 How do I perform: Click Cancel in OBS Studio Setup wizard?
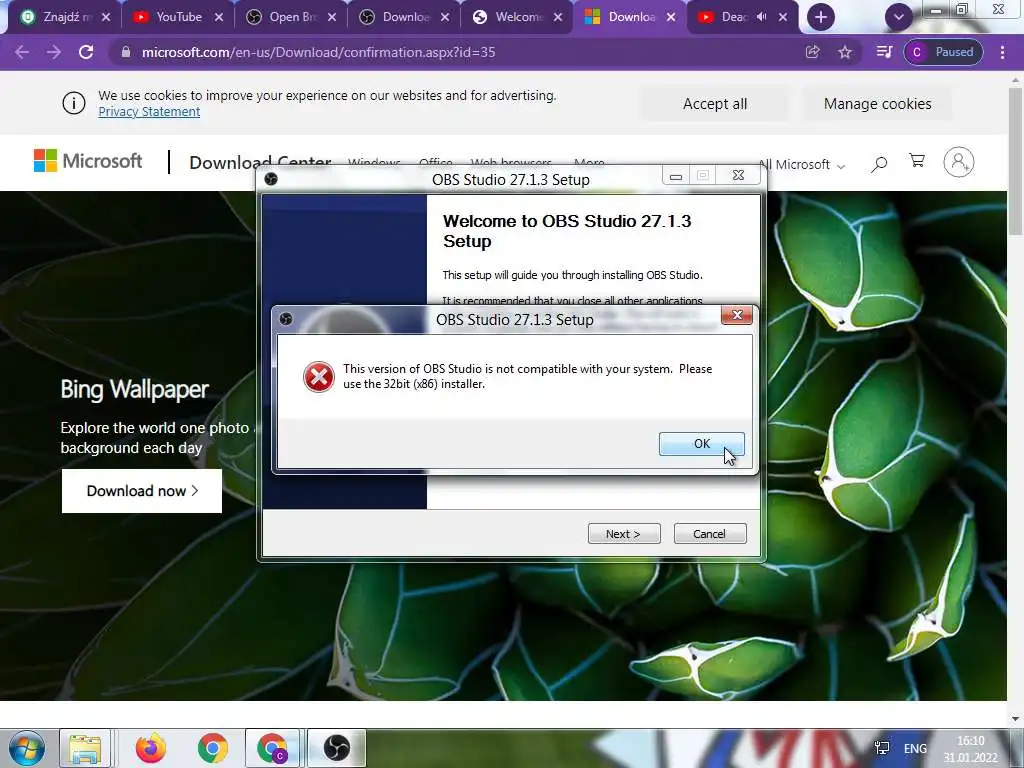(710, 534)
